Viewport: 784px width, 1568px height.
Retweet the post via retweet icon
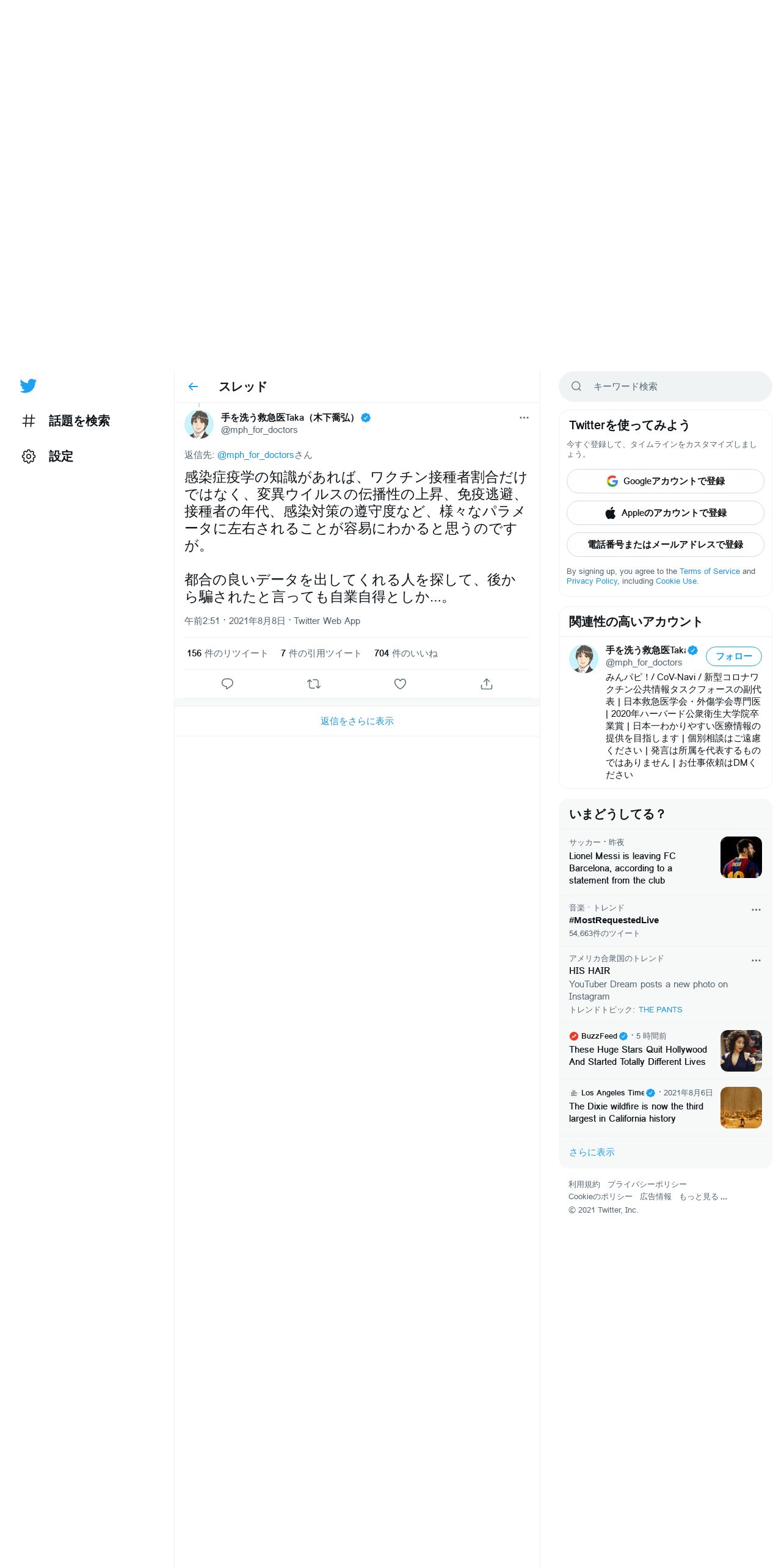tap(314, 684)
